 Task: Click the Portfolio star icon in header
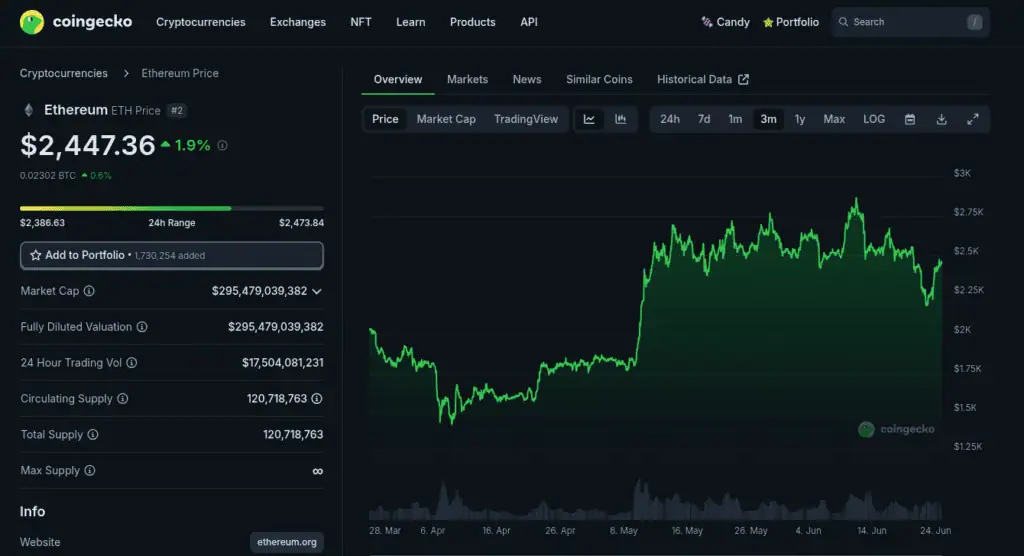(x=768, y=22)
